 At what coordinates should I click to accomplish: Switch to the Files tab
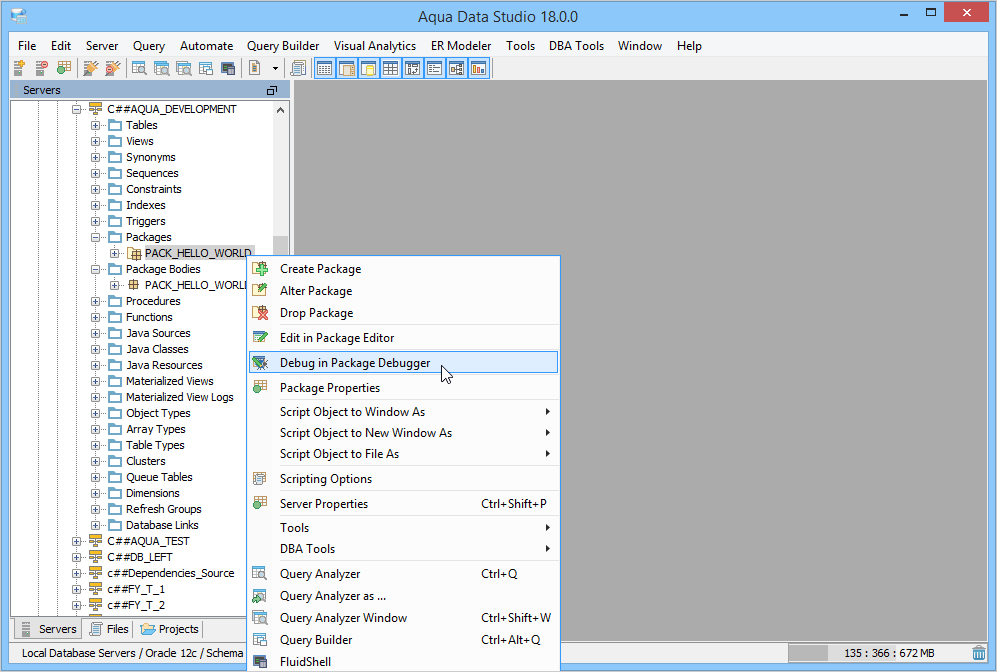click(x=109, y=629)
